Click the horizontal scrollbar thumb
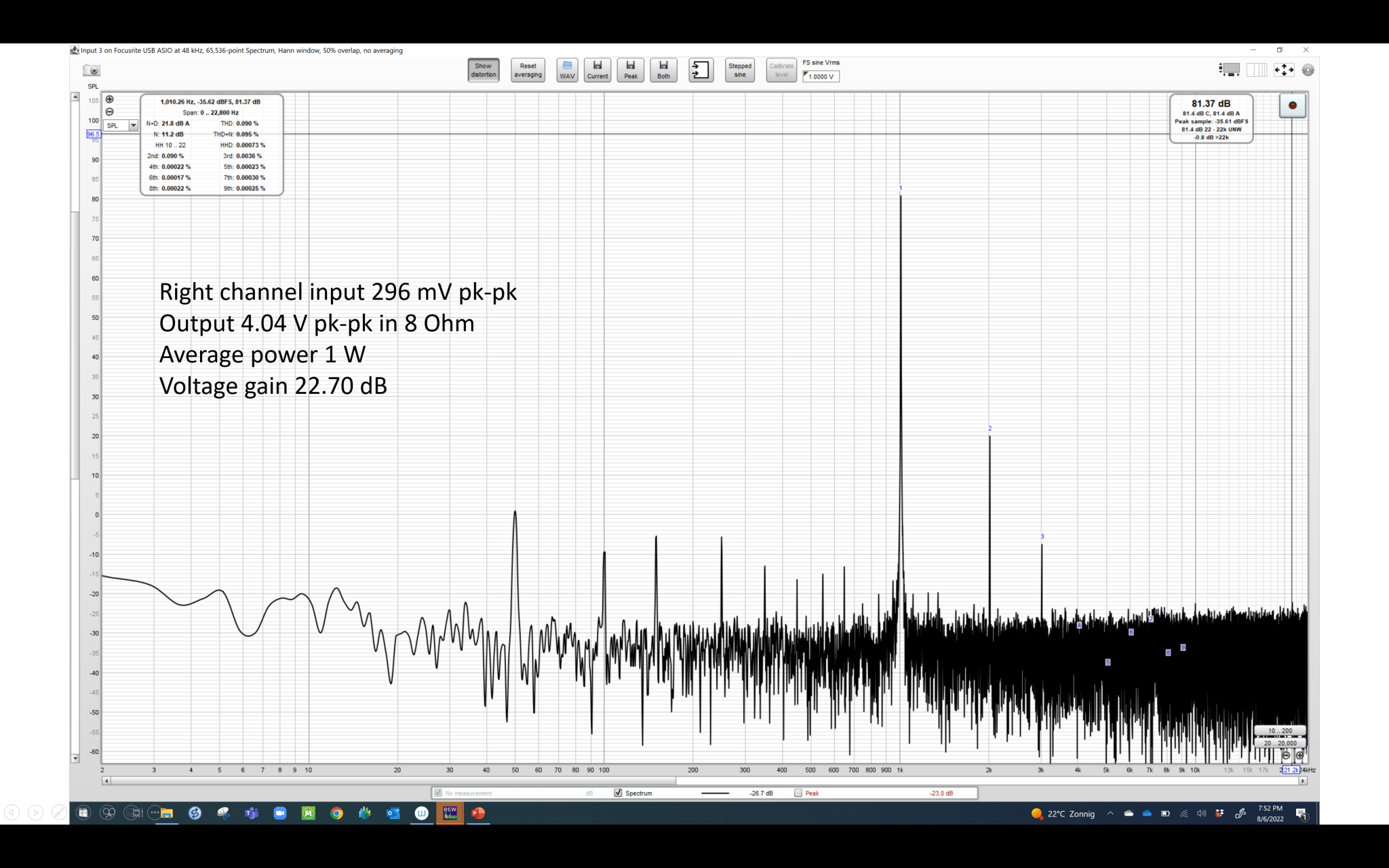The width and height of the screenshot is (1389, 868). point(393,781)
